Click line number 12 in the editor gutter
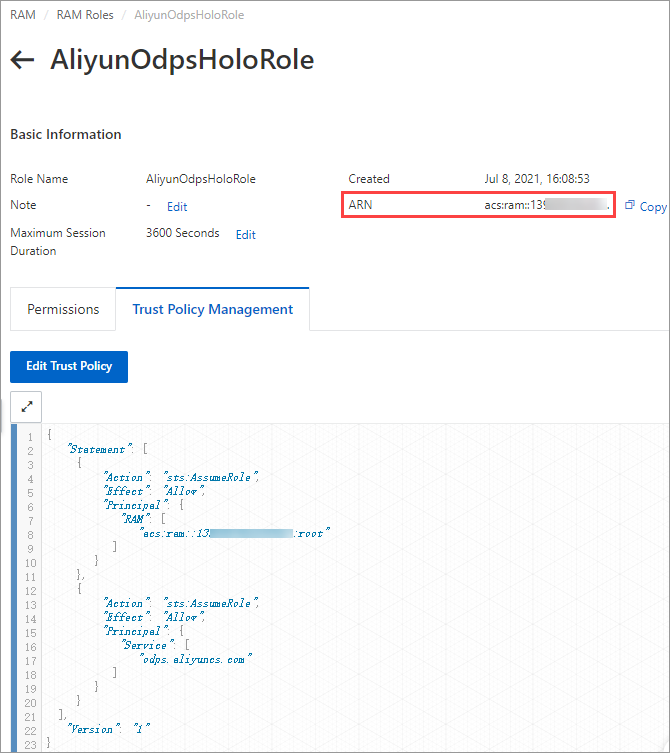 tap(30, 591)
